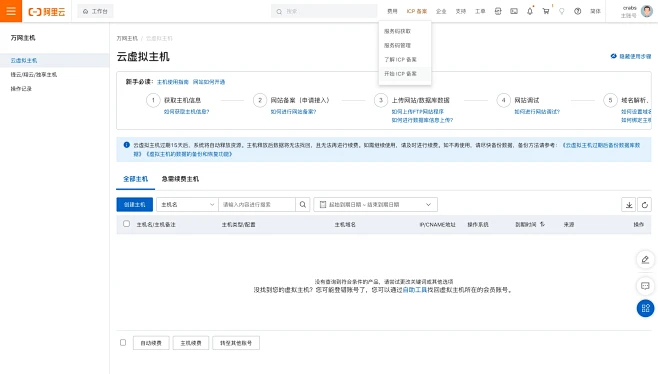
Task: Click the blue floating grid apps button
Action: coord(645,309)
